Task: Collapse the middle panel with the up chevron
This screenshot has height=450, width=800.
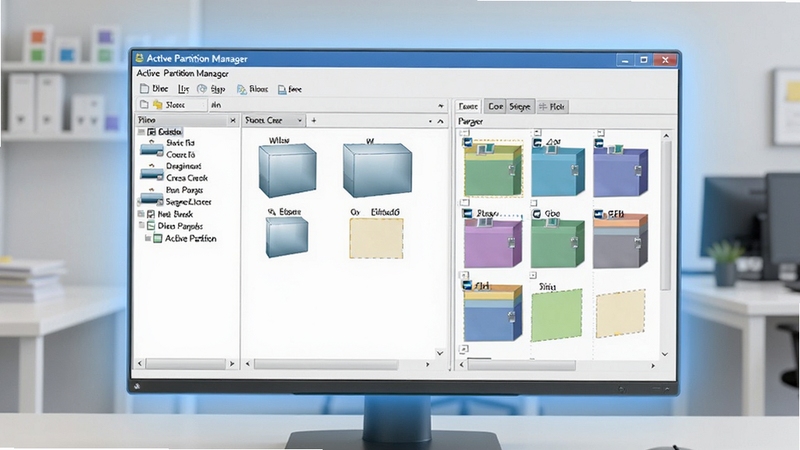Action: pyautogui.click(x=440, y=121)
